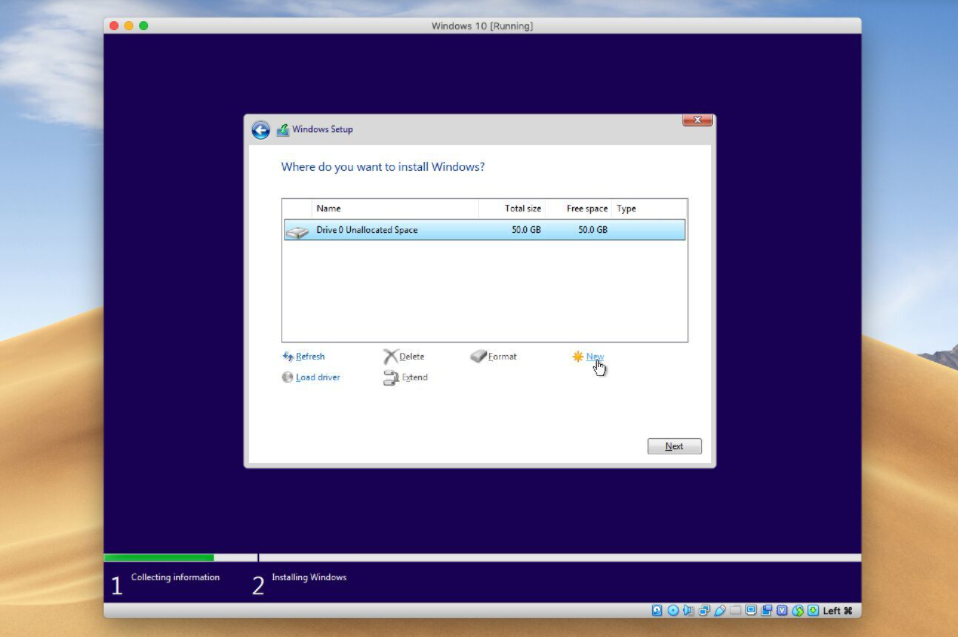Click the red macOS close button

pos(114,26)
